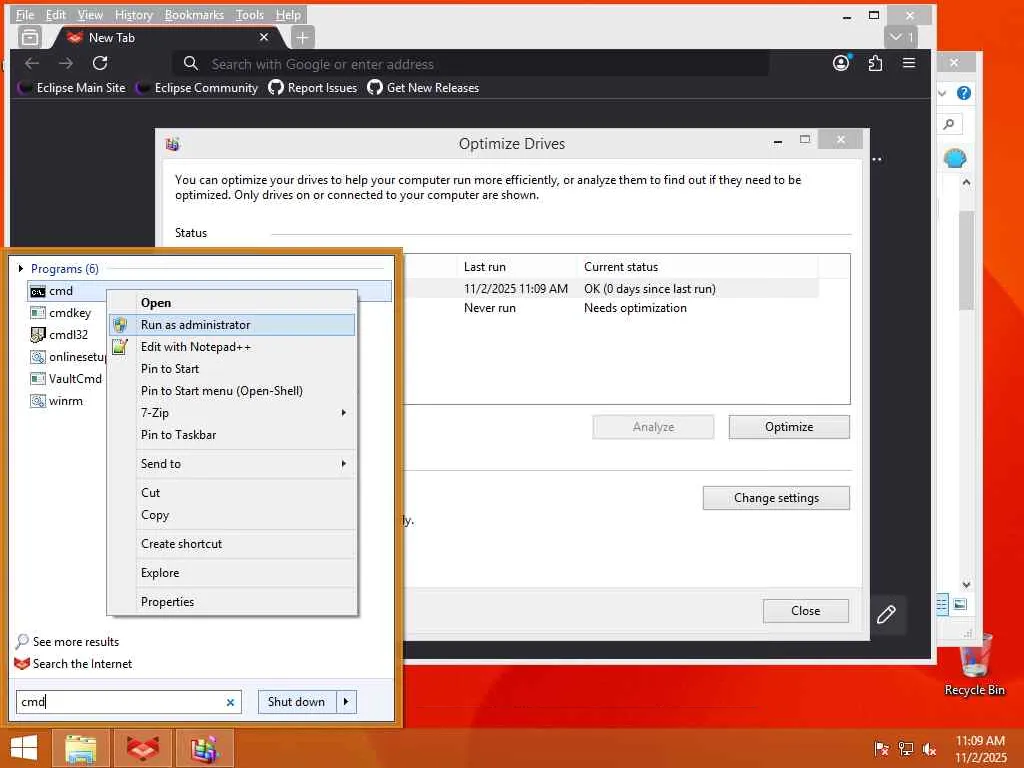Click the cmd program icon in search results
1024x768 pixels.
point(38,291)
